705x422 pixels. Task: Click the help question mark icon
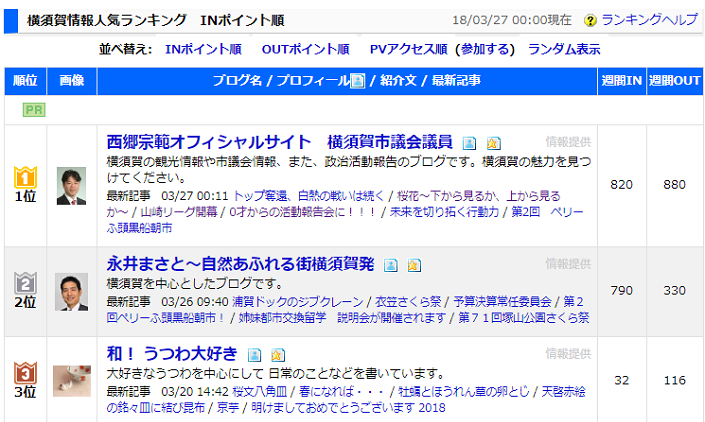590,20
